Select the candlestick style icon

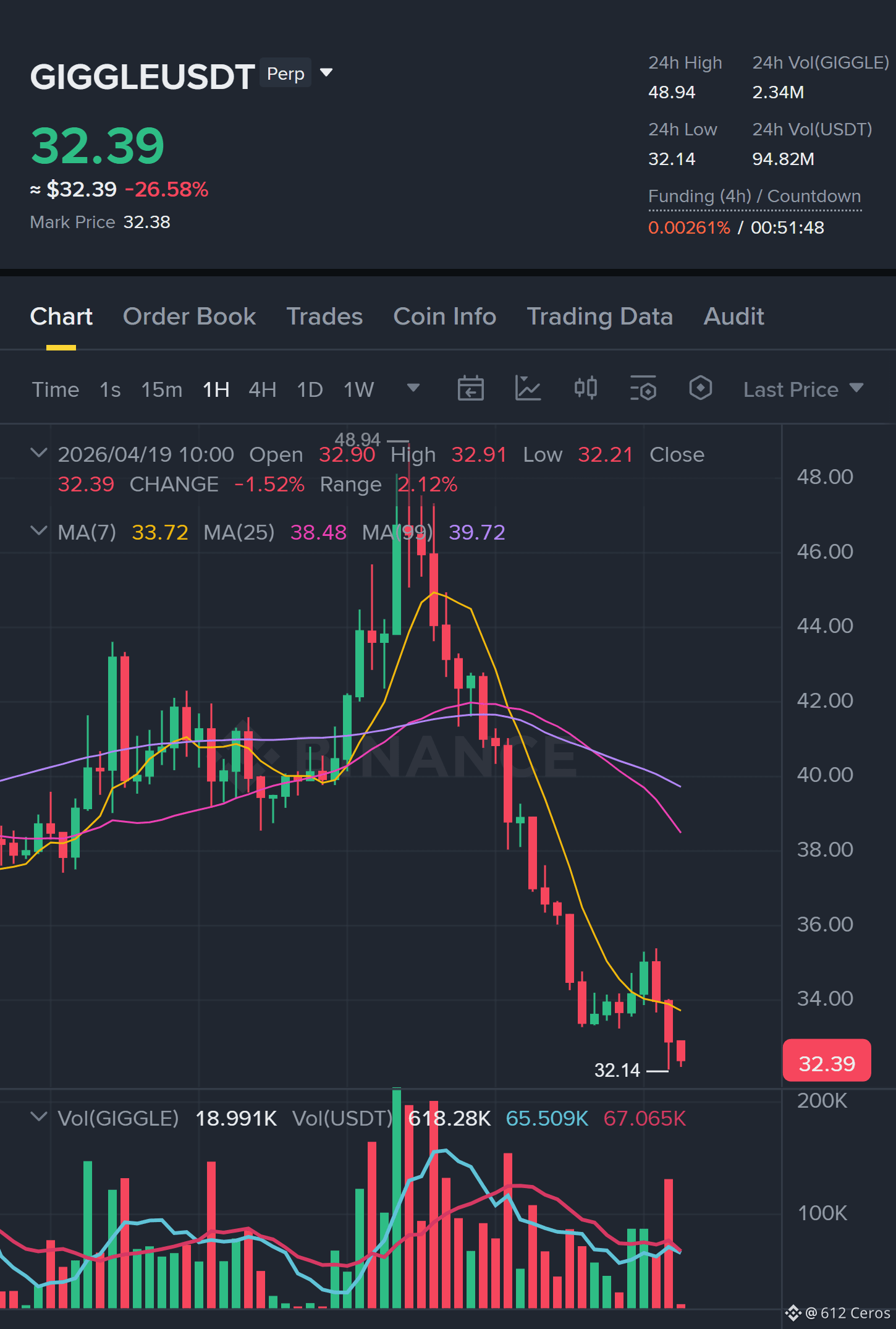pos(585,389)
